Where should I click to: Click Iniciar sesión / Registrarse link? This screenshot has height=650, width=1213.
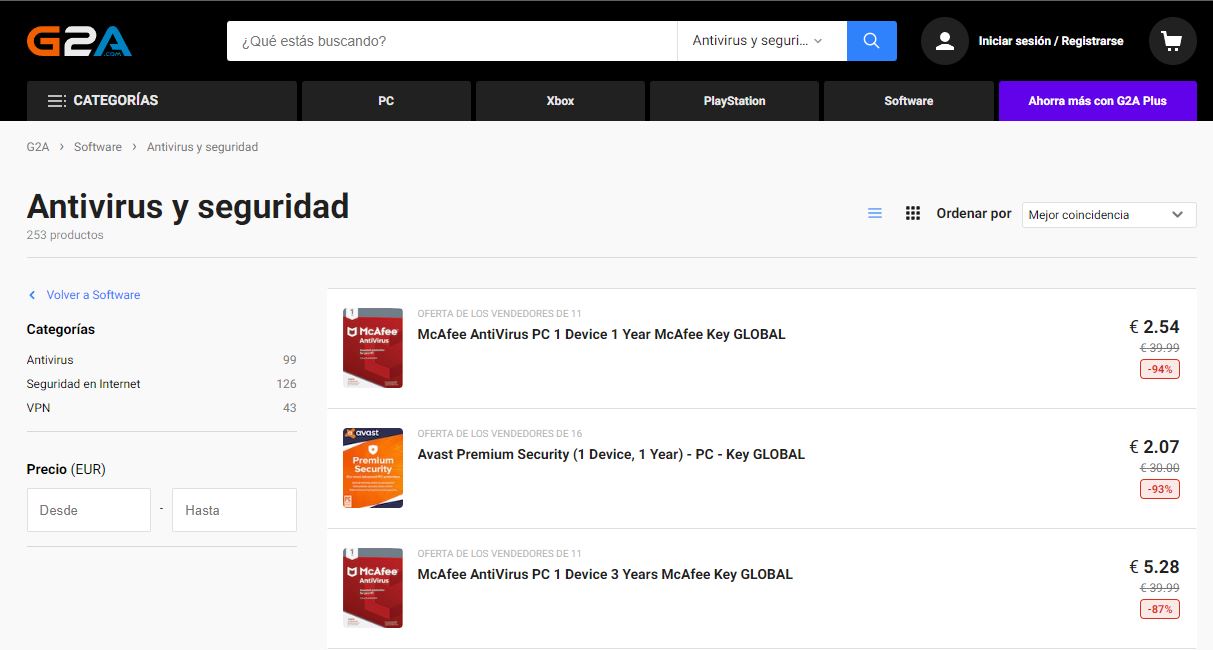(1050, 41)
